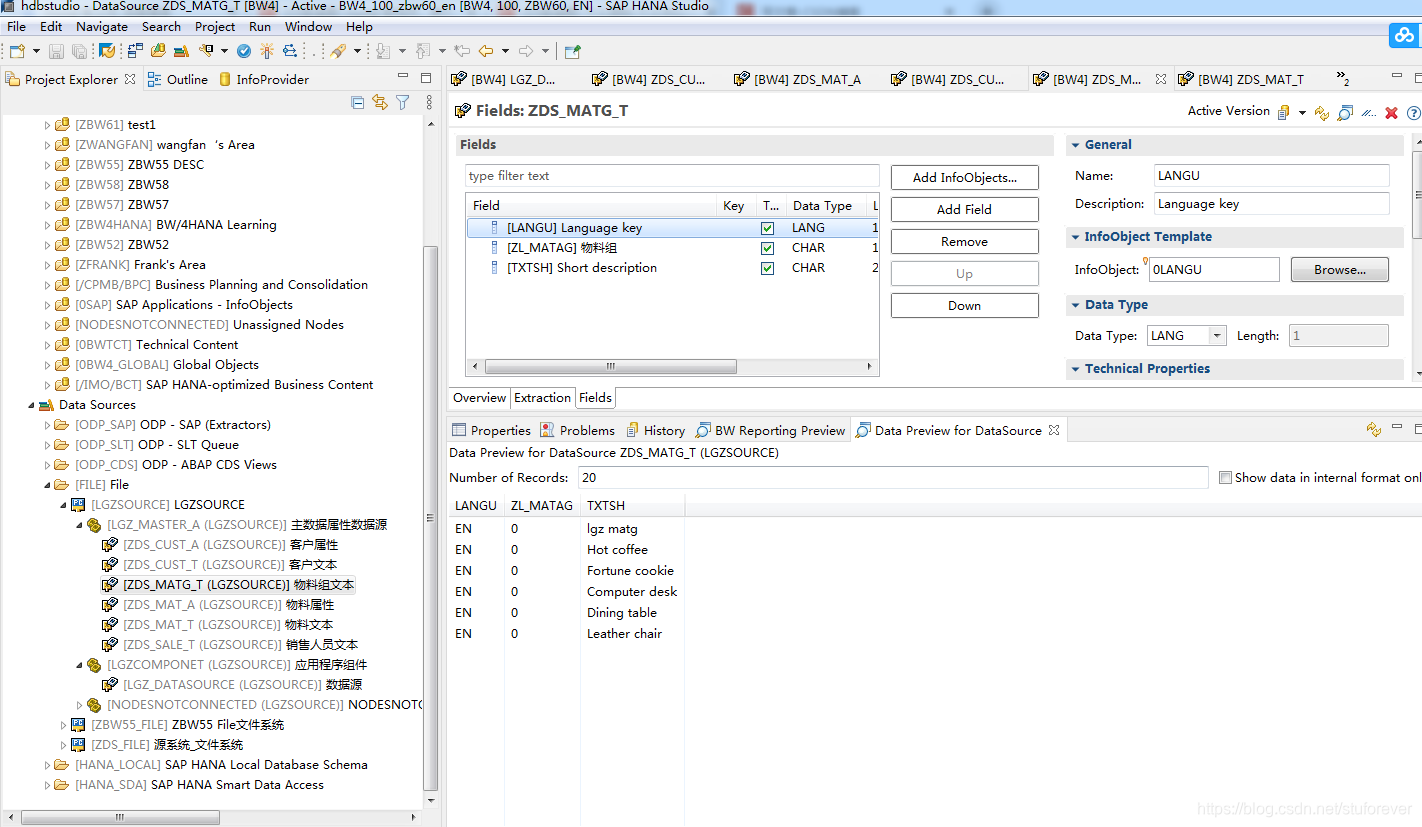Collapse the LGZSOURCE source system node
Image resolution: width=1422 pixels, height=827 pixels.
62,505
